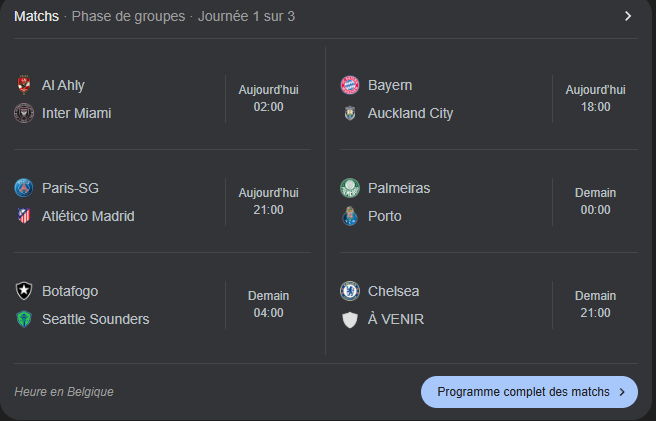Open Programme complet des matchs
656x421 pixels.
(529, 392)
